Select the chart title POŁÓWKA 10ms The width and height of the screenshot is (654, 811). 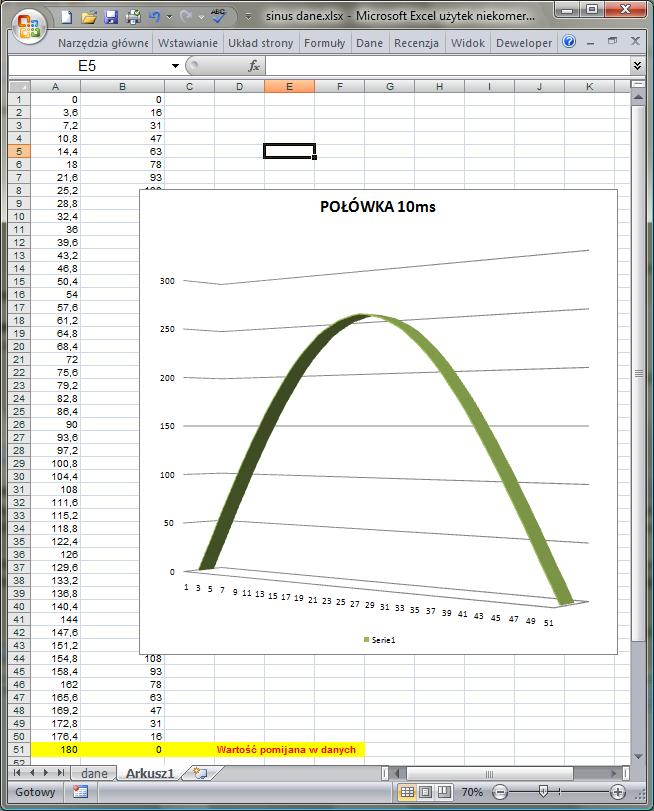click(x=378, y=206)
